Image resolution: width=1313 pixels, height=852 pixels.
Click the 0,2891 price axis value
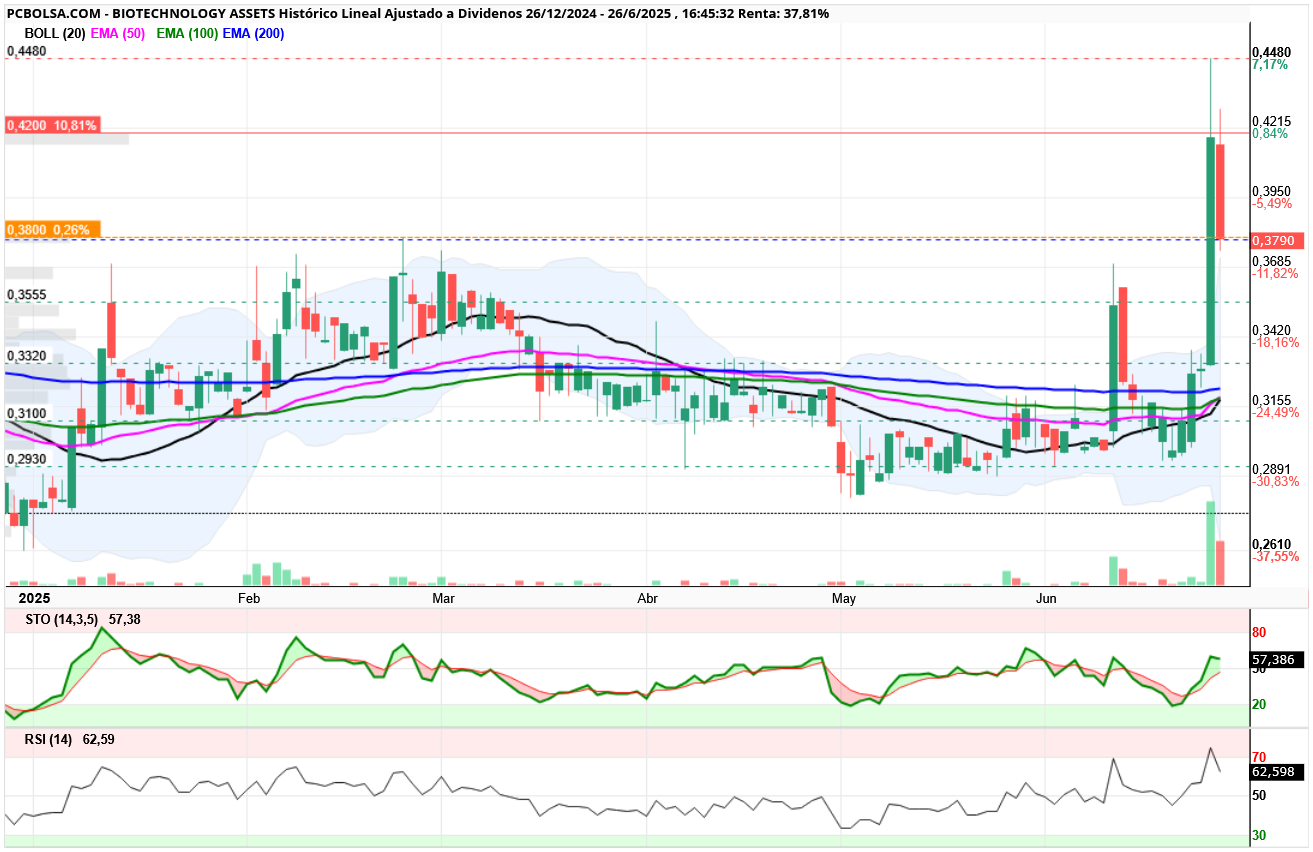click(x=1272, y=468)
